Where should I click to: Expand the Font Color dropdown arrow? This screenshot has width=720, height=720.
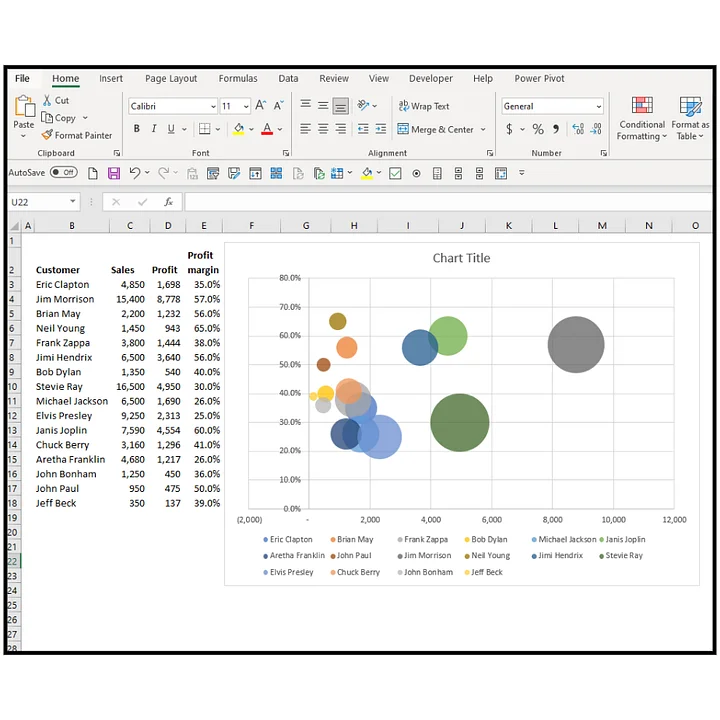(x=280, y=129)
